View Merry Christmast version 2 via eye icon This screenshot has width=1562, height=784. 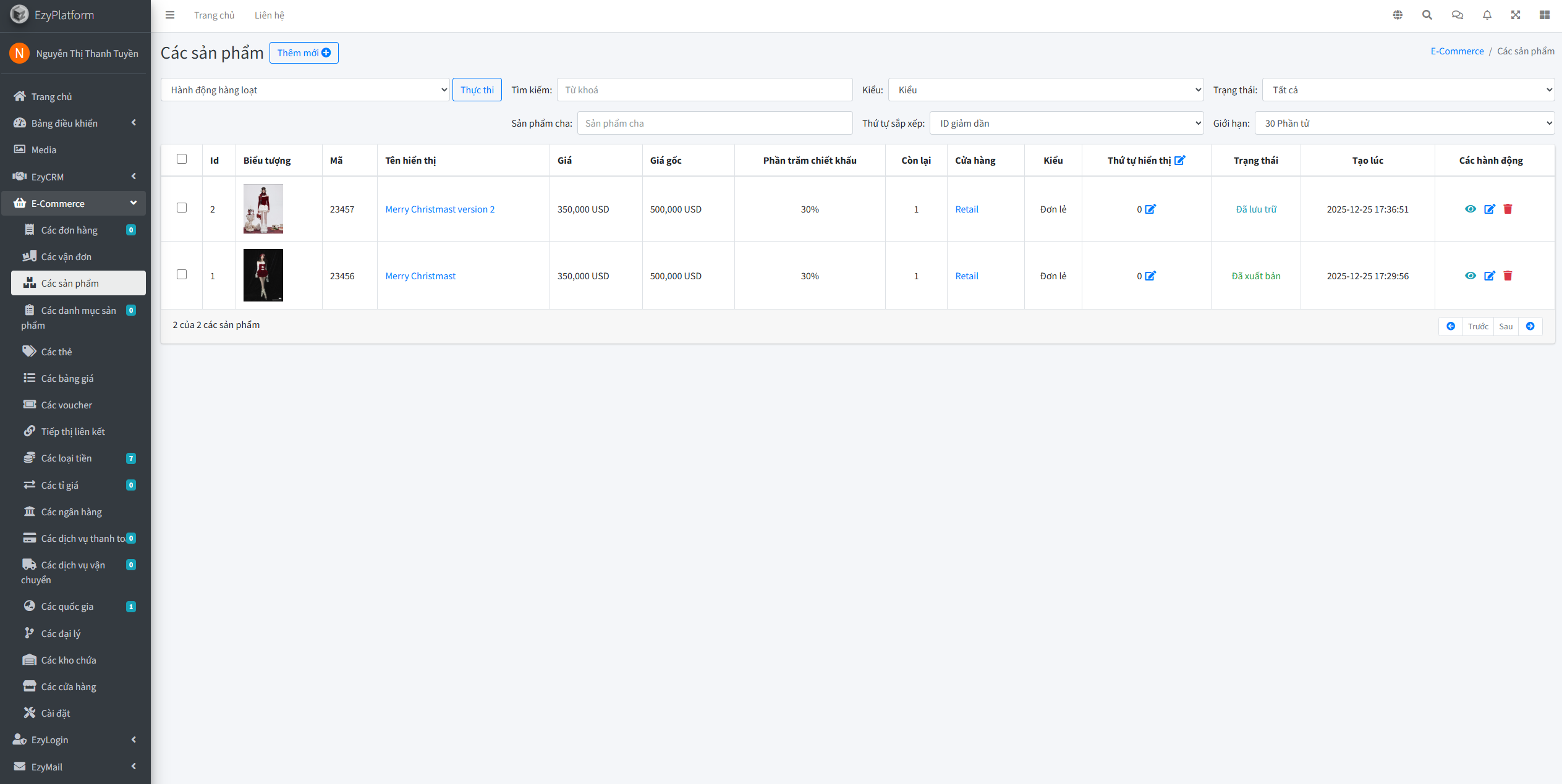pos(1470,209)
